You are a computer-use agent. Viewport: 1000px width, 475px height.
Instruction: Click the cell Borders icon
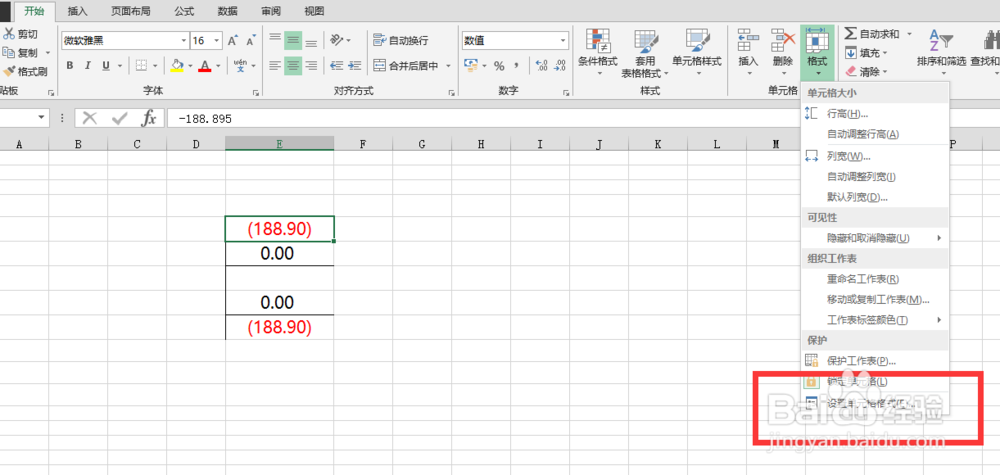tap(142, 66)
